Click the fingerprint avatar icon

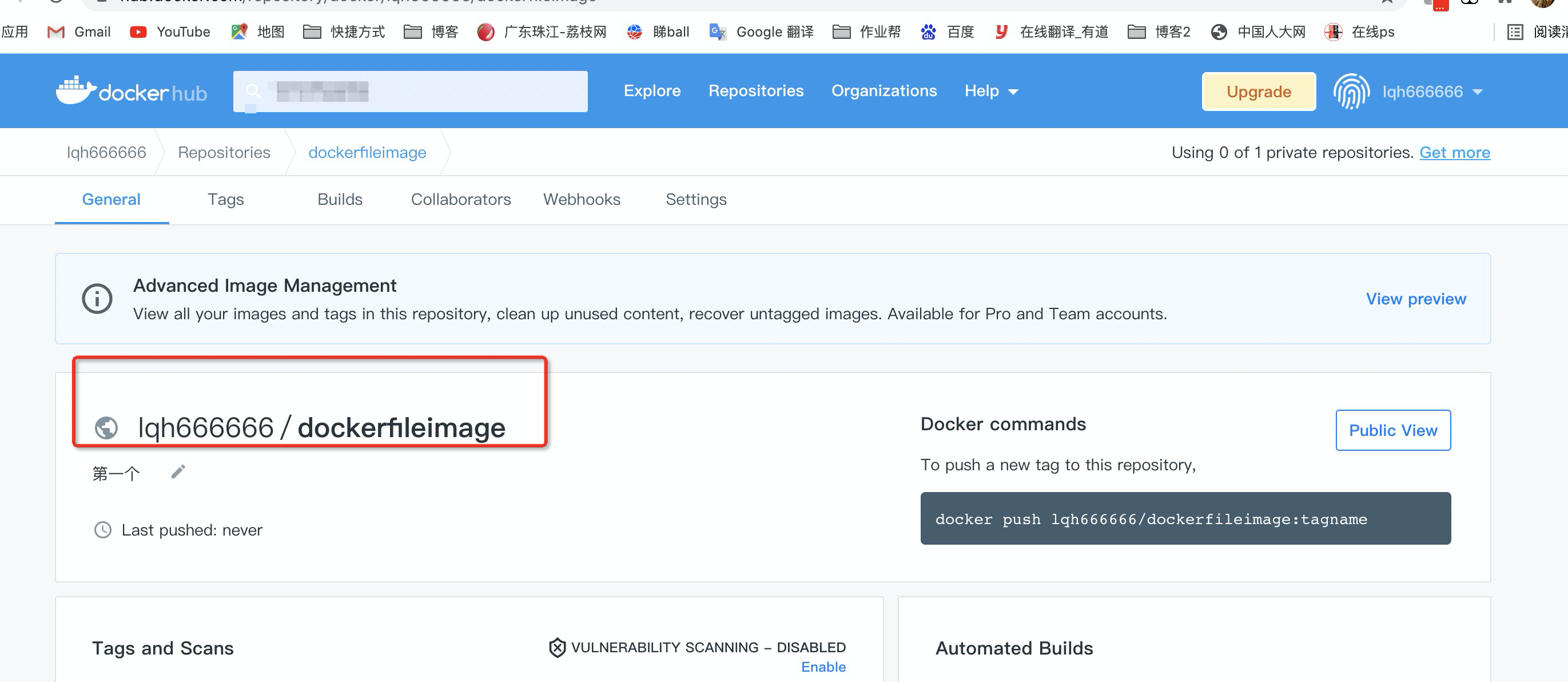1351,92
